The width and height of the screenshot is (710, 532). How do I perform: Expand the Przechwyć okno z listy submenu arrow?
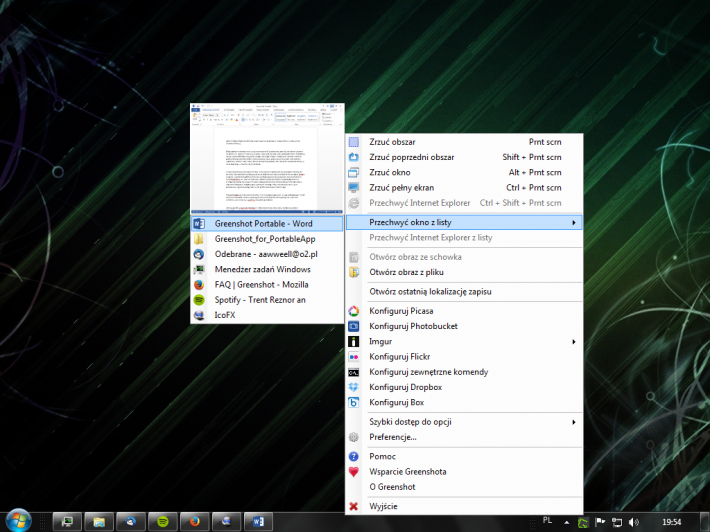click(574, 223)
